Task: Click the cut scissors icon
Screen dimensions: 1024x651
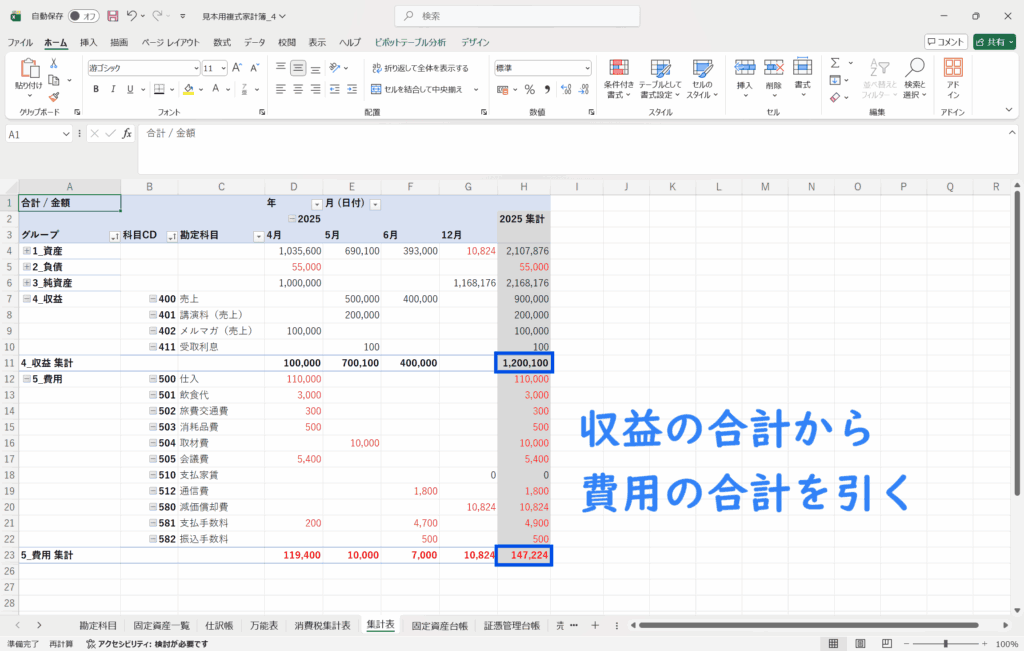Action: click(x=53, y=63)
